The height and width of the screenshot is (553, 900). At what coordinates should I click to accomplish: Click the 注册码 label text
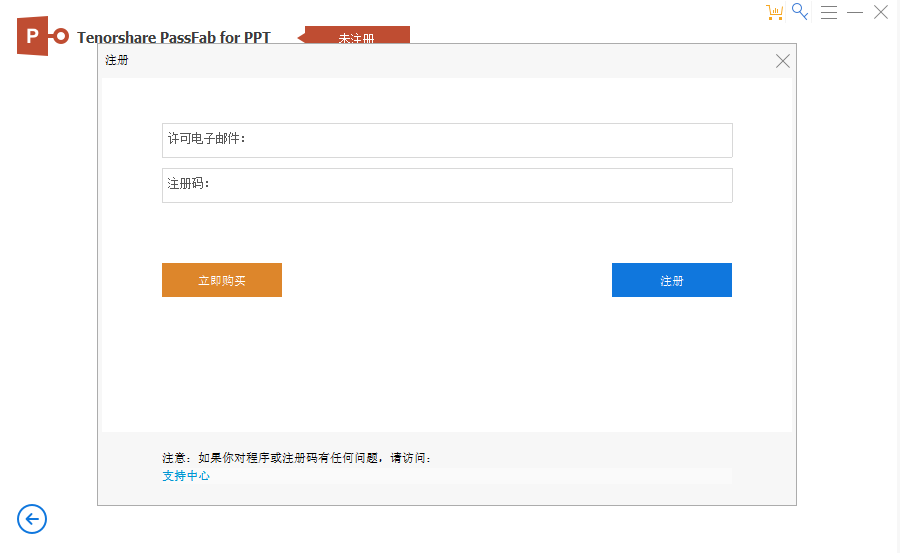188,184
